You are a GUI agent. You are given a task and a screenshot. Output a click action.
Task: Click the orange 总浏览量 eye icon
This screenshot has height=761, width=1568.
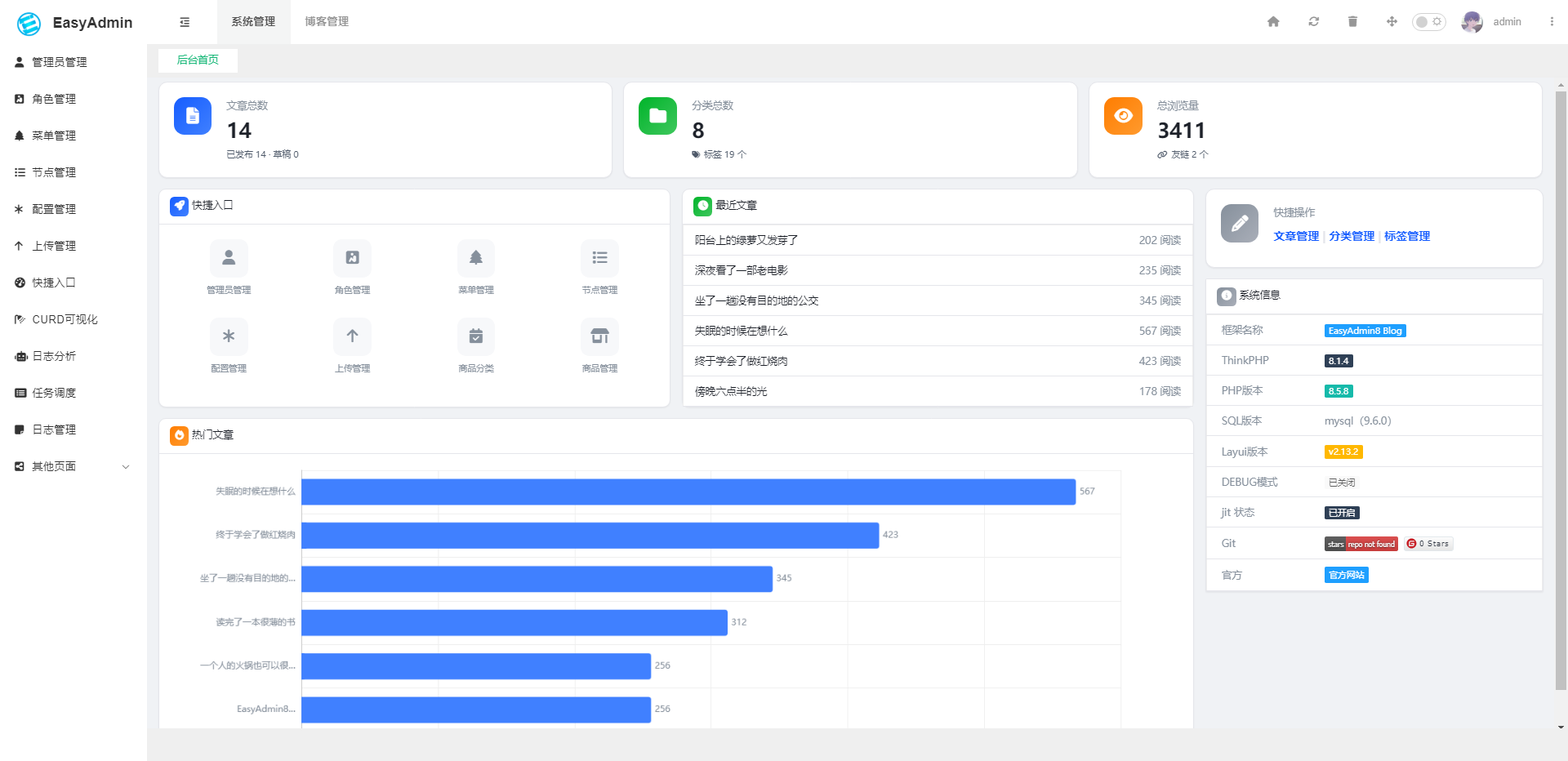pos(1123,116)
